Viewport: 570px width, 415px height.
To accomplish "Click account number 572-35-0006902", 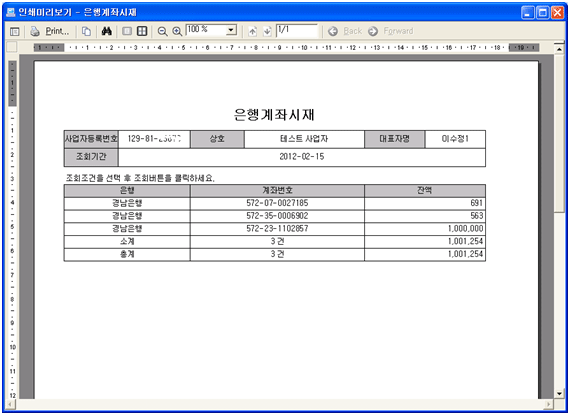I will click(x=277, y=216).
